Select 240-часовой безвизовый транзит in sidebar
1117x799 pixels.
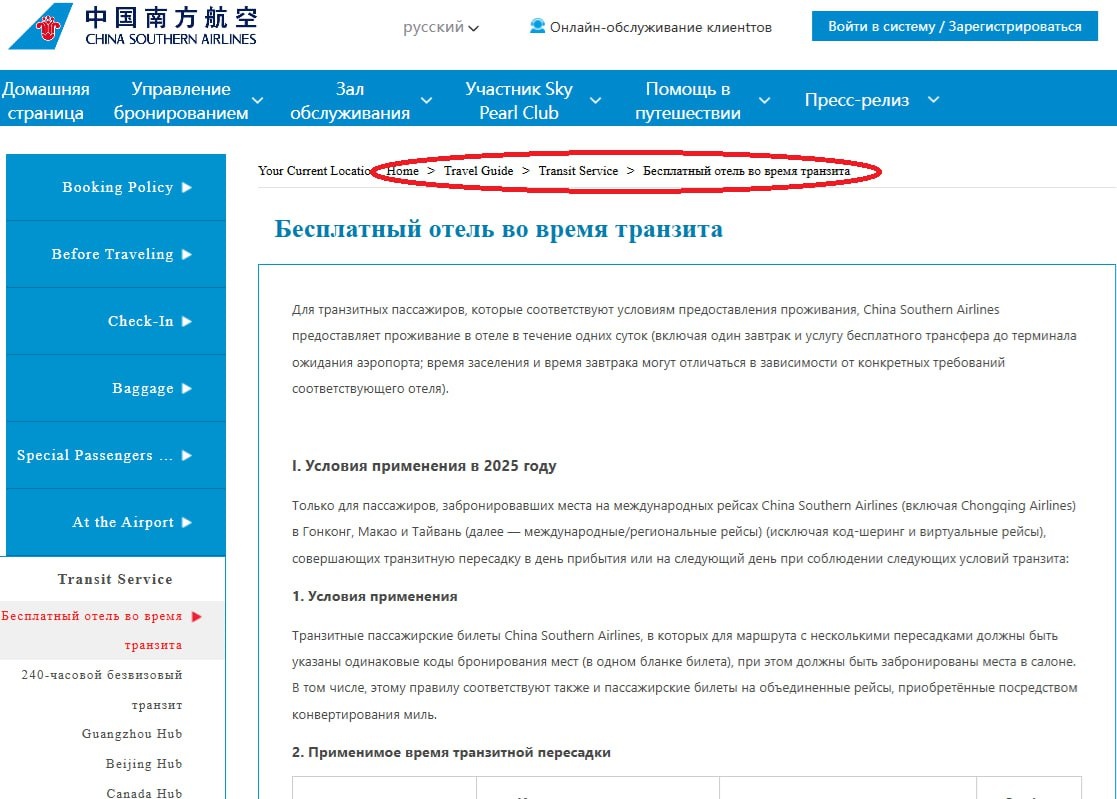tap(115, 689)
